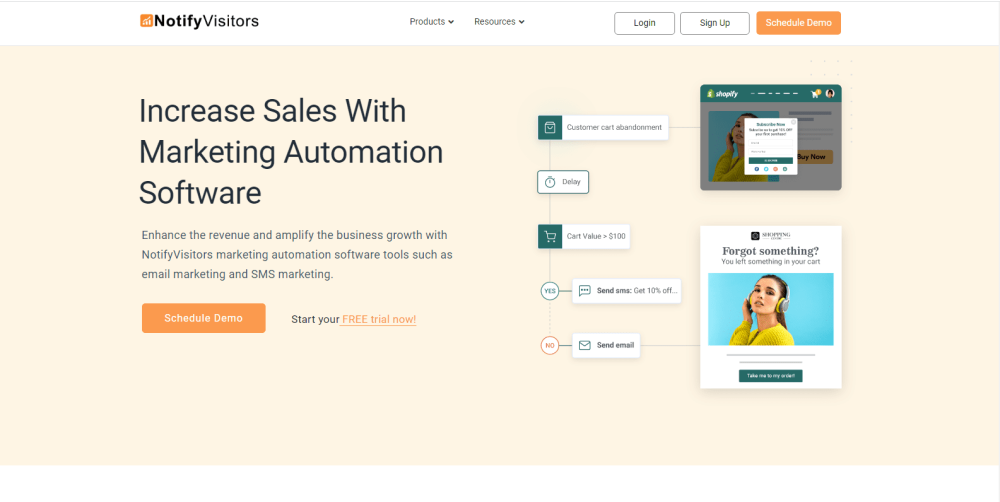Viewport: 1000px width, 502px height.
Task: Close the Subscribe Now popup
Action: click(794, 121)
